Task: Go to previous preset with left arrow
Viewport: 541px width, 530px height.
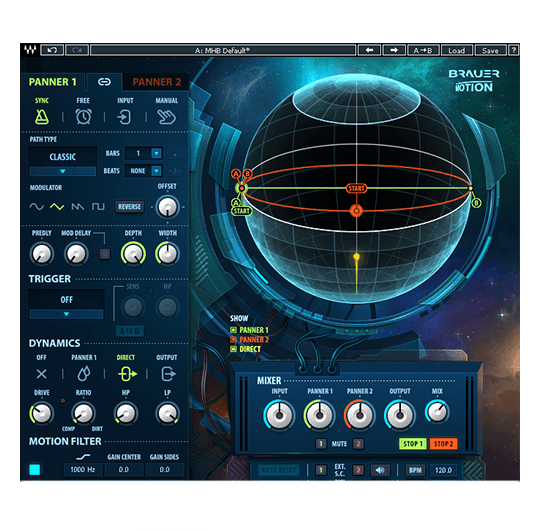Action: pyautogui.click(x=369, y=50)
